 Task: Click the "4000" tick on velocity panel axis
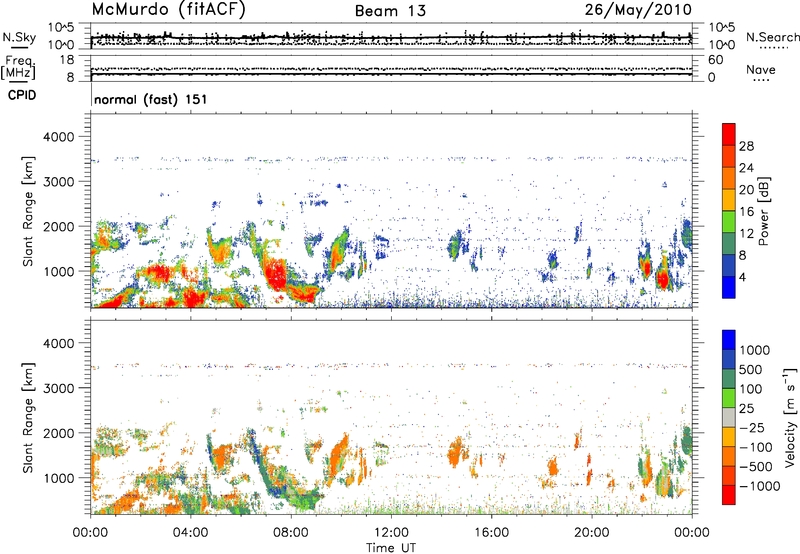coord(59,343)
